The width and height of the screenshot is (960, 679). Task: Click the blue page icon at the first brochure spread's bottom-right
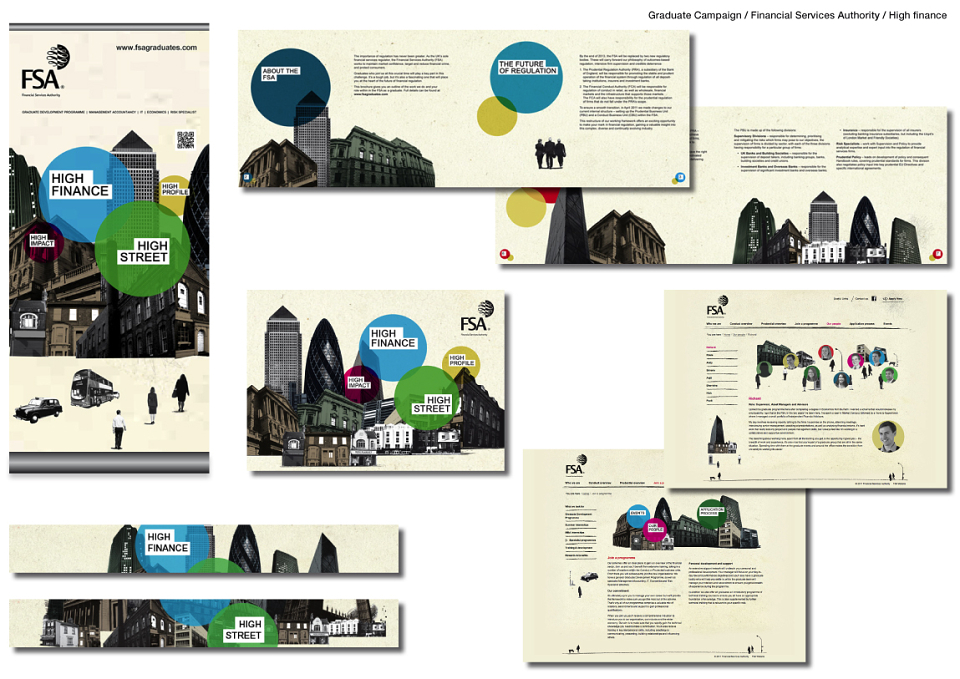click(x=679, y=178)
